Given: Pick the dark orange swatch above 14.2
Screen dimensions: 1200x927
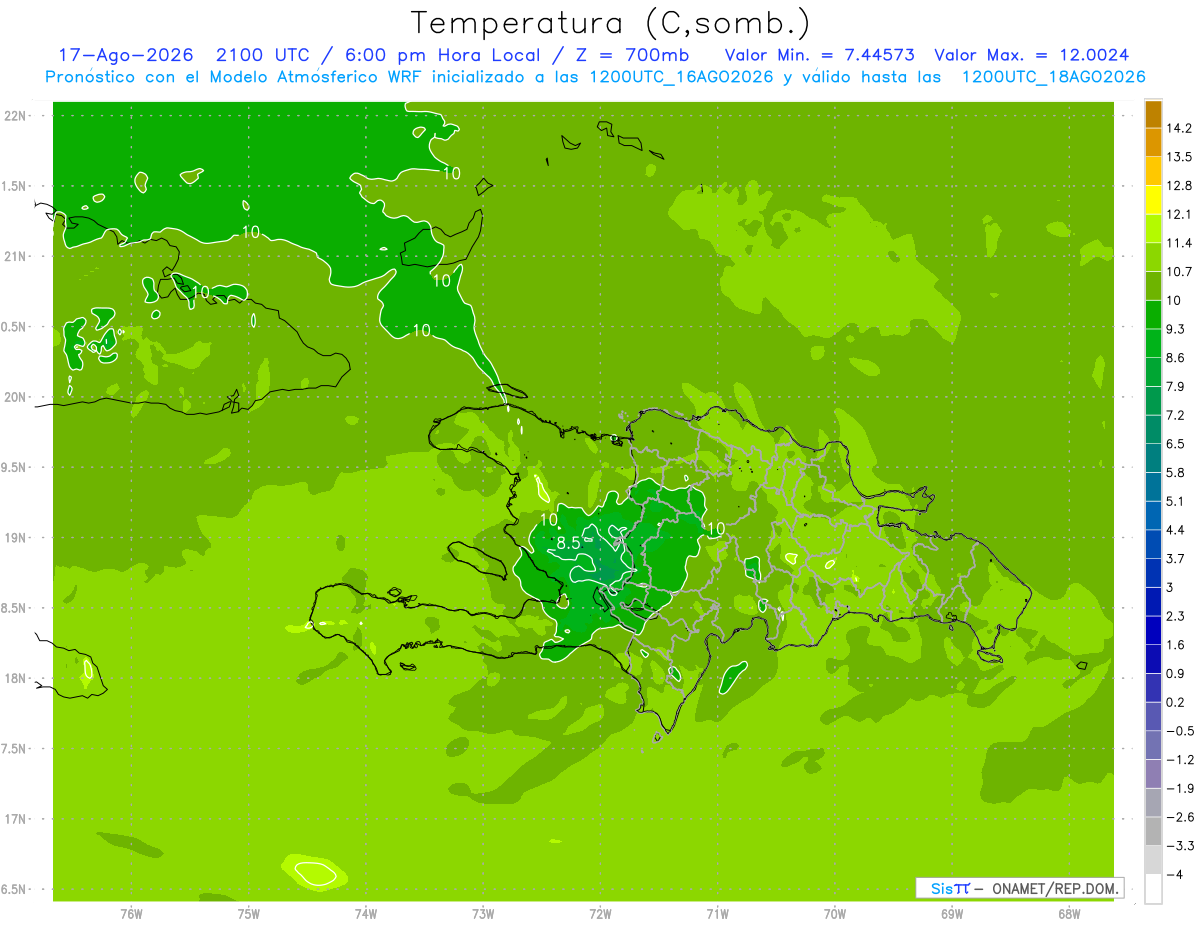Looking at the screenshot, I should click(x=1154, y=114).
